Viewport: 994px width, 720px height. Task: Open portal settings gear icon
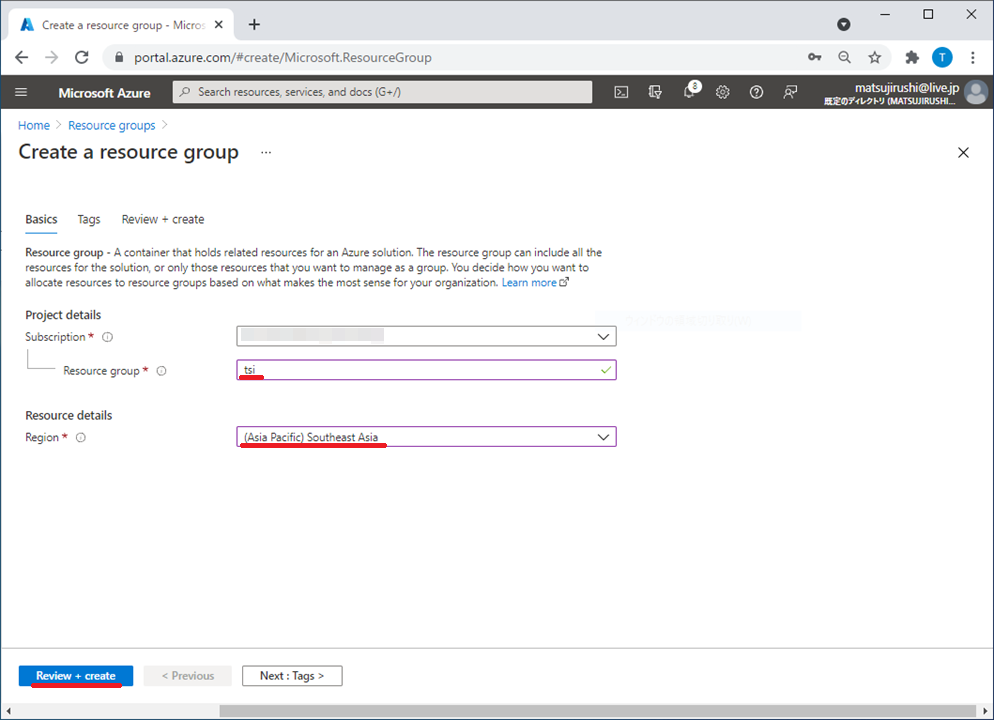pyautogui.click(x=723, y=92)
